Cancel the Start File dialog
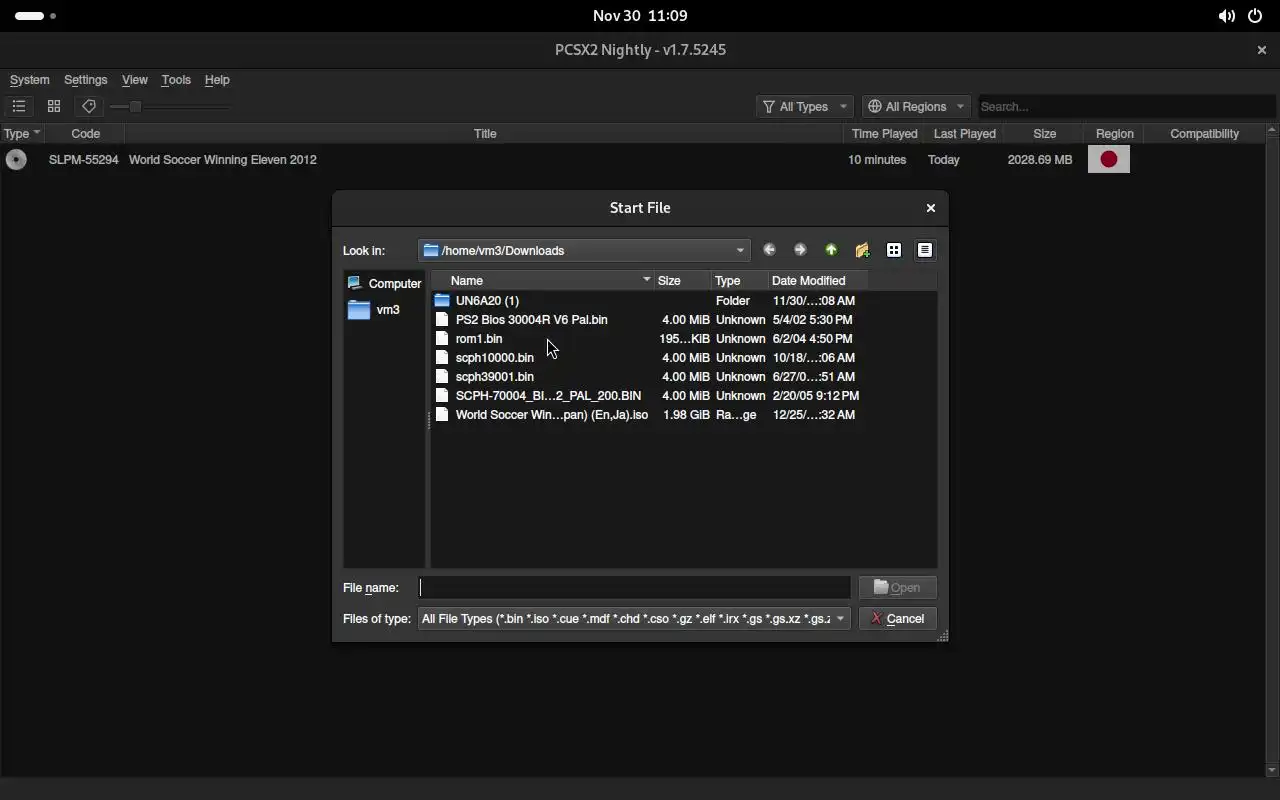Screen dimensions: 1280x800 [897, 619]
